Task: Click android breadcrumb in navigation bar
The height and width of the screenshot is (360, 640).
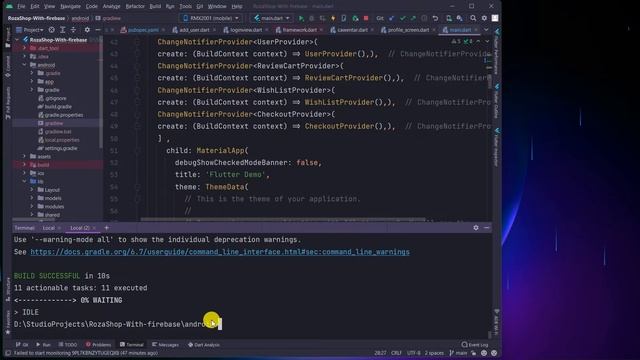Action: (80, 18)
